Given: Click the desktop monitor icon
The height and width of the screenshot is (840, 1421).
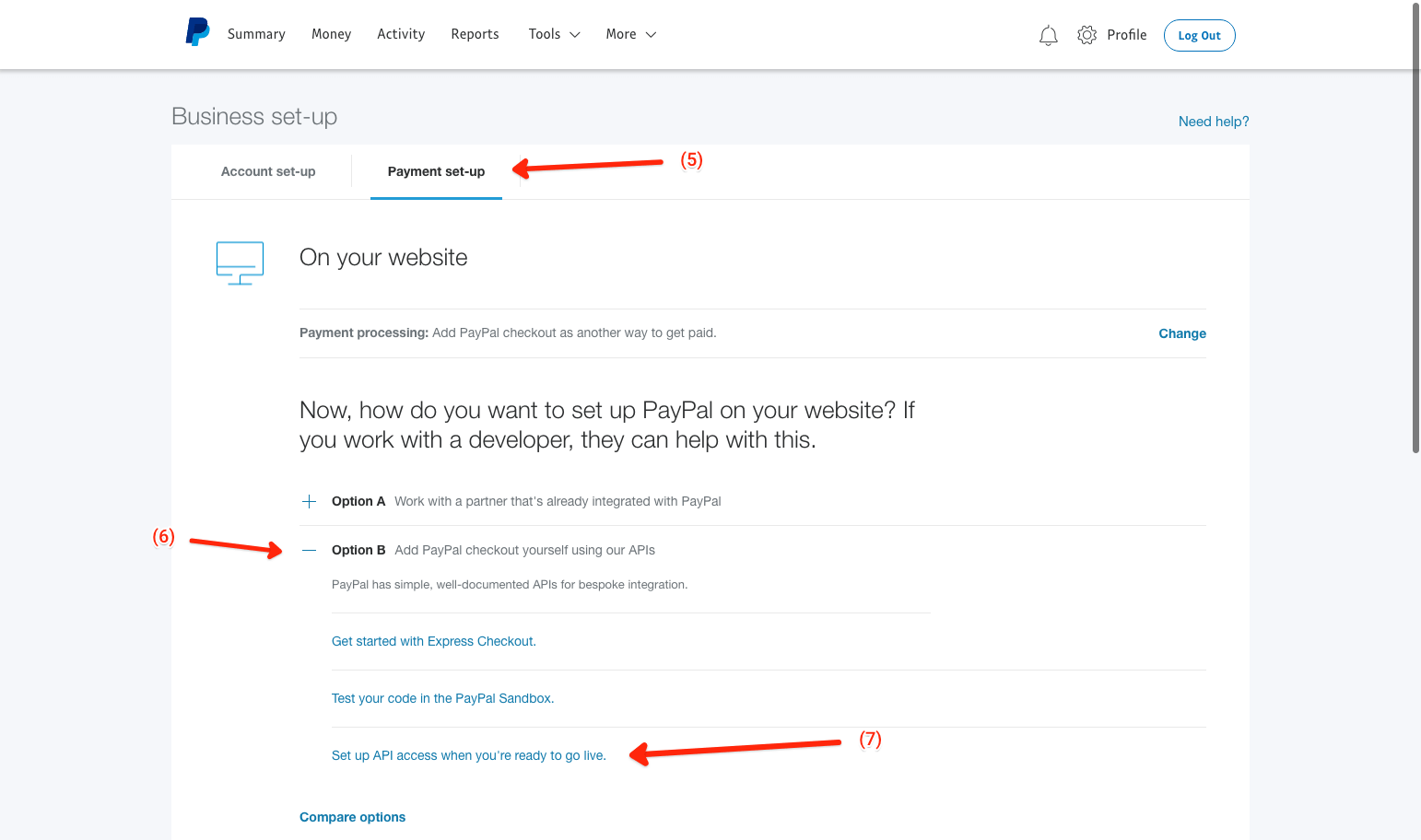Looking at the screenshot, I should click(x=240, y=263).
